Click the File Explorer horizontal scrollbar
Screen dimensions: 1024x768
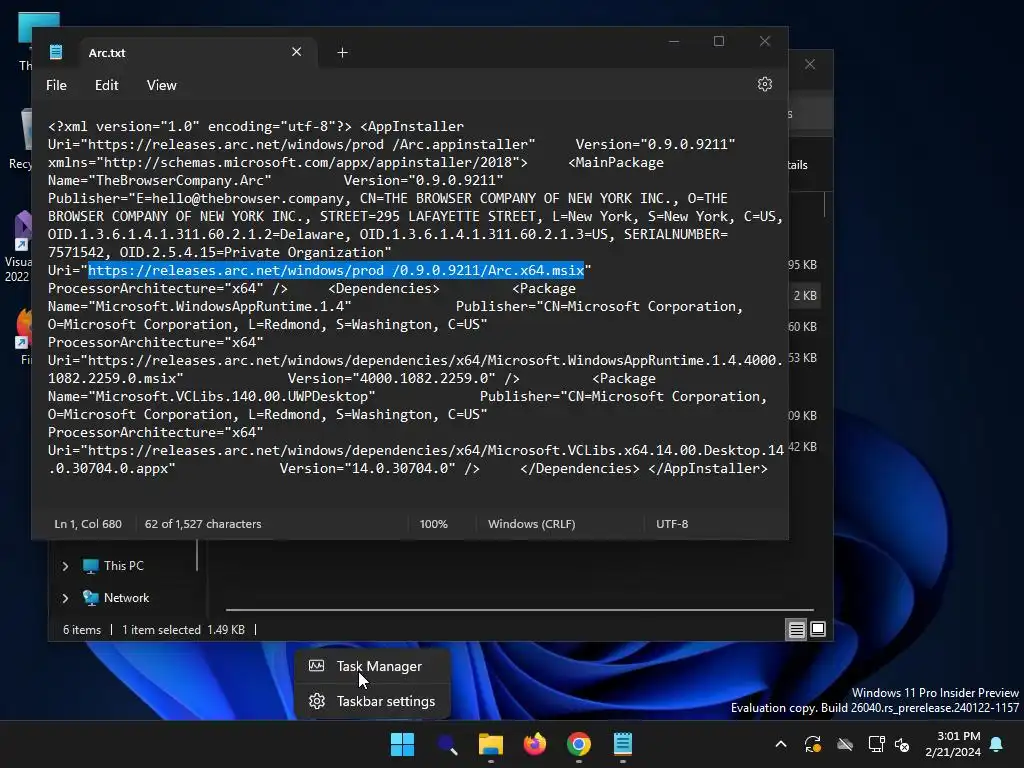(x=519, y=609)
